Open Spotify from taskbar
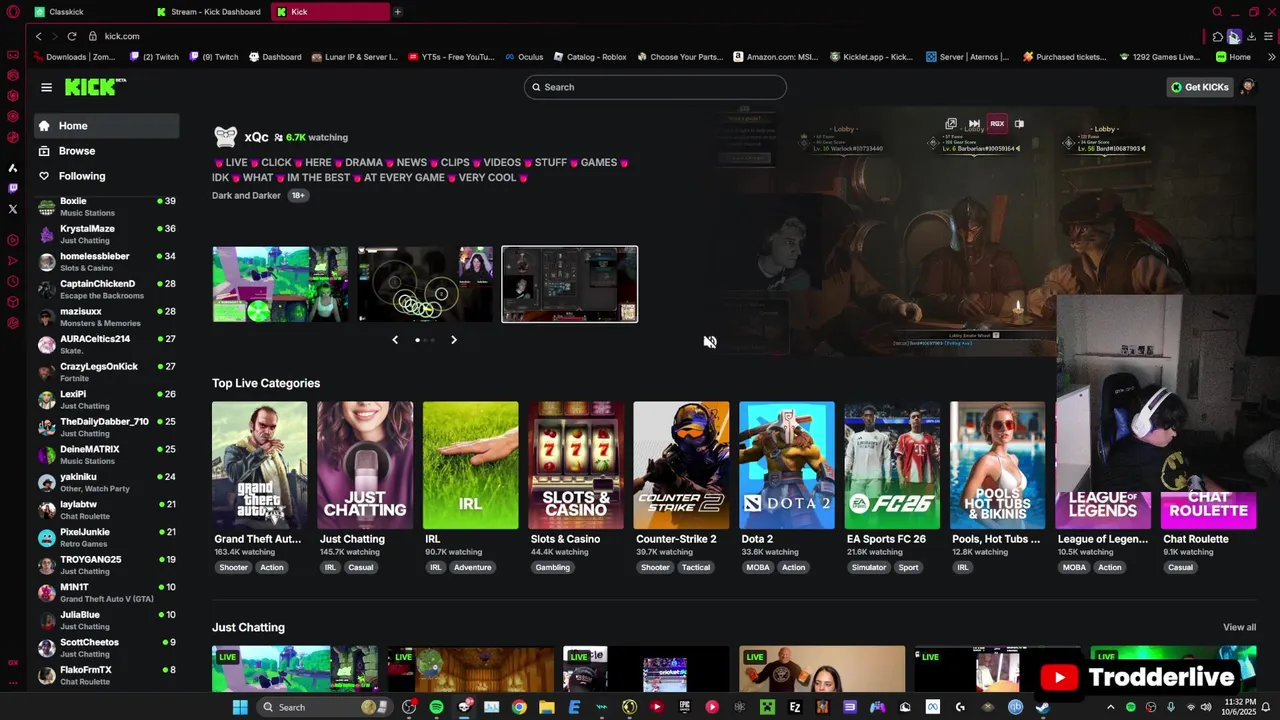Viewport: 1280px width, 720px height. click(437, 707)
